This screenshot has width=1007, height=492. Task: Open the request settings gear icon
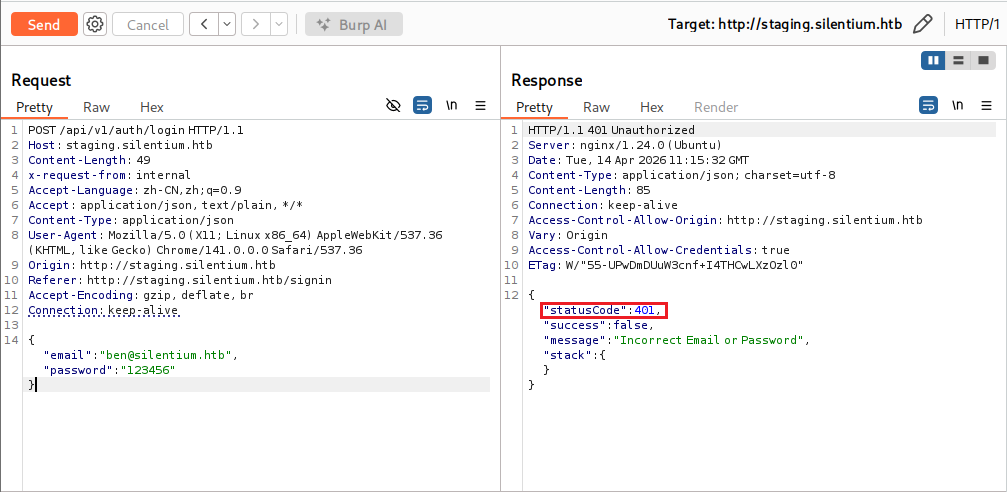pyautogui.click(x=95, y=24)
